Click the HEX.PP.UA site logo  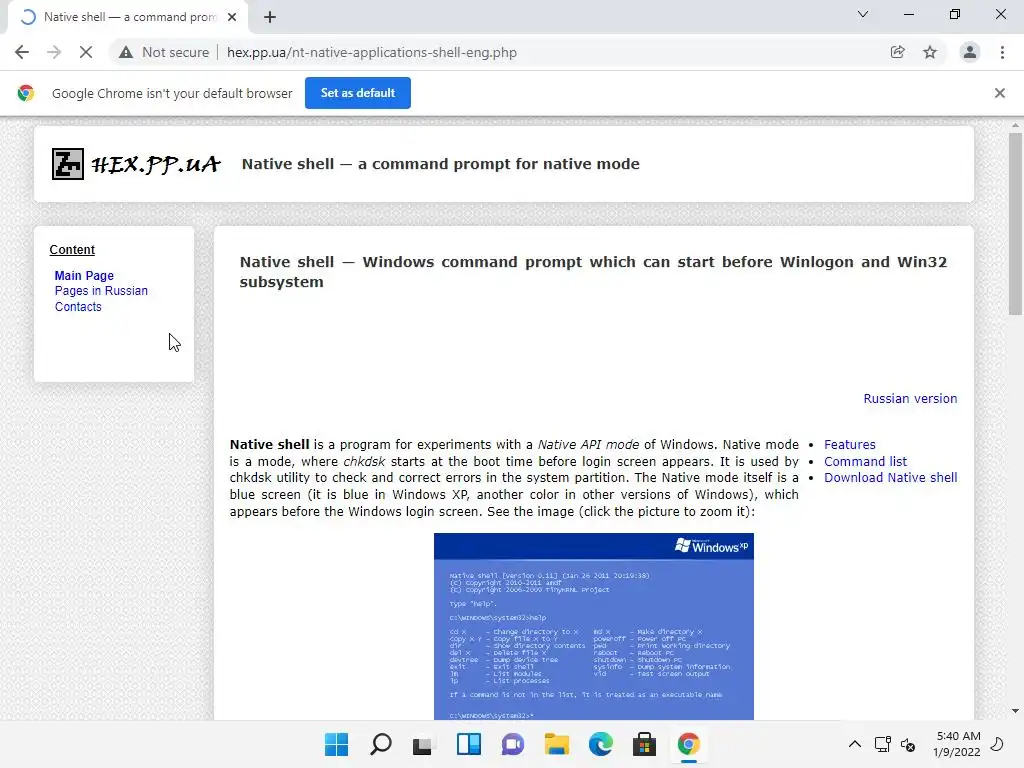(136, 164)
